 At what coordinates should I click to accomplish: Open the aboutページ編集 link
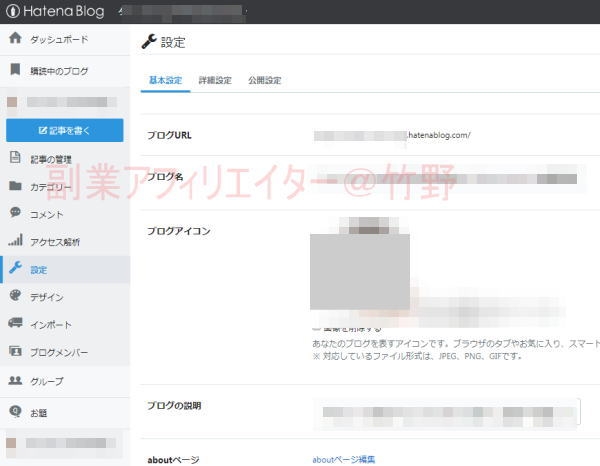click(x=343, y=459)
